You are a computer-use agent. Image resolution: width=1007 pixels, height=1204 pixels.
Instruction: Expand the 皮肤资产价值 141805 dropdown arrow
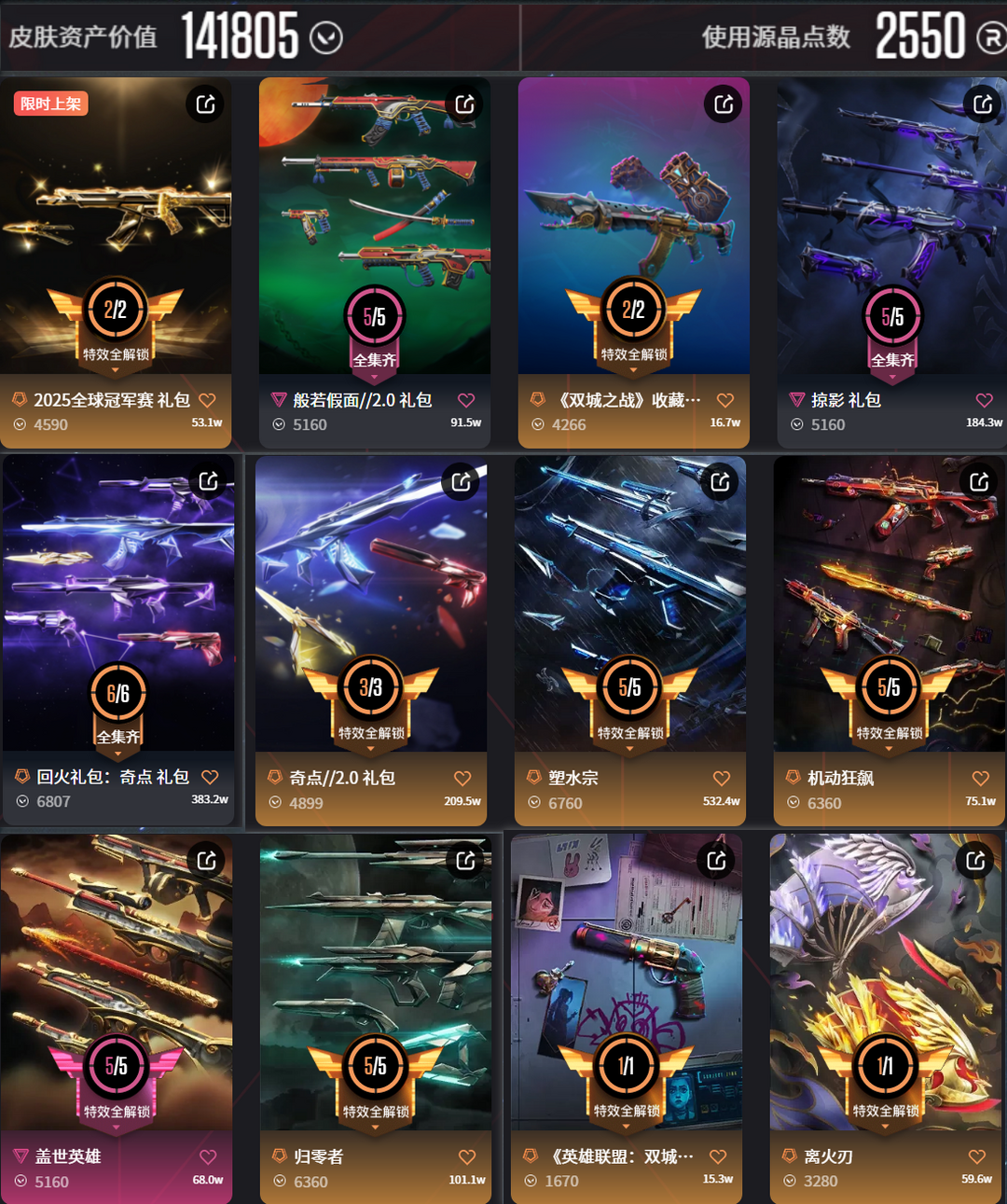[326, 37]
